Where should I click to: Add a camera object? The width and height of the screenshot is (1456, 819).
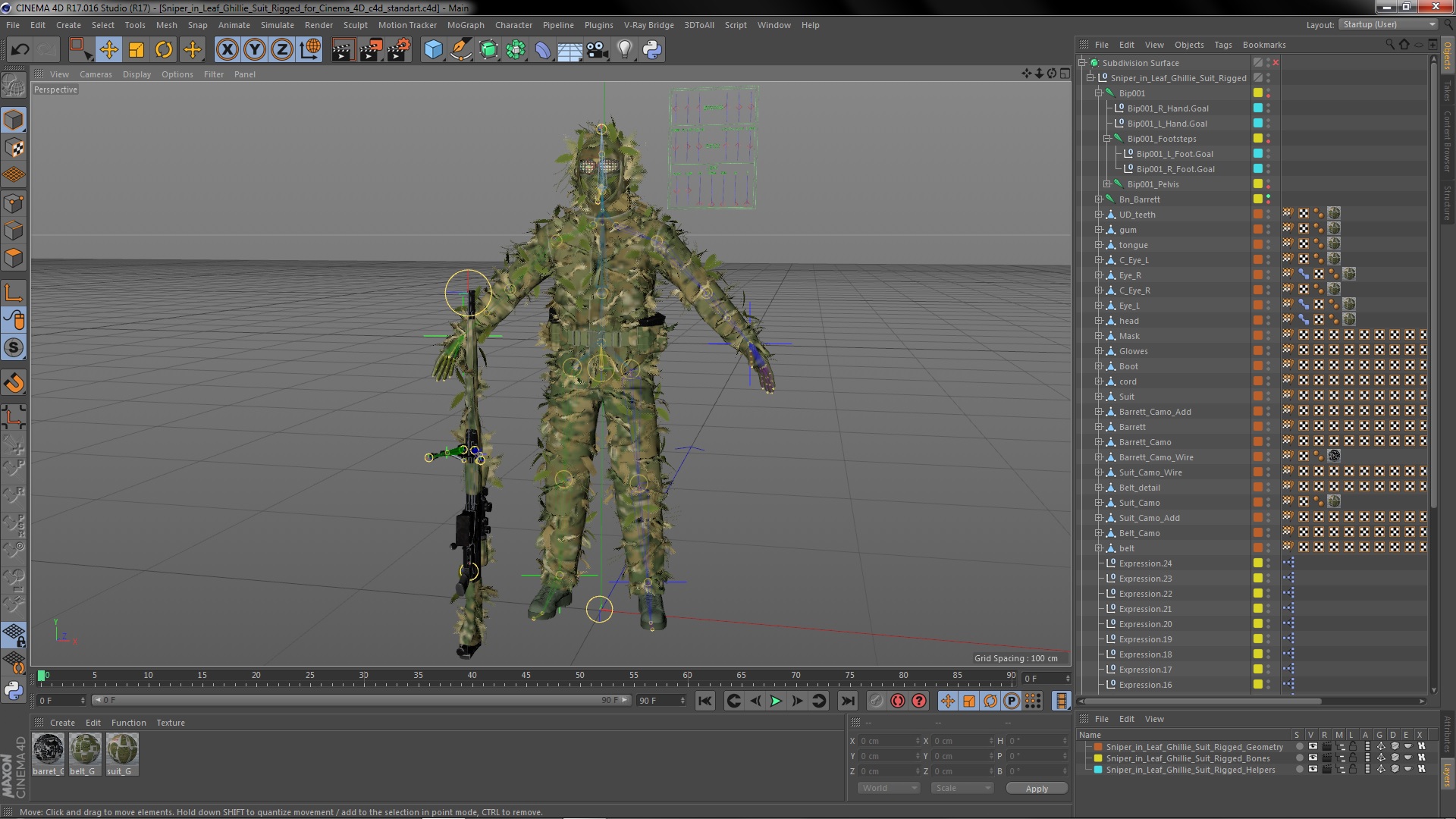597,50
